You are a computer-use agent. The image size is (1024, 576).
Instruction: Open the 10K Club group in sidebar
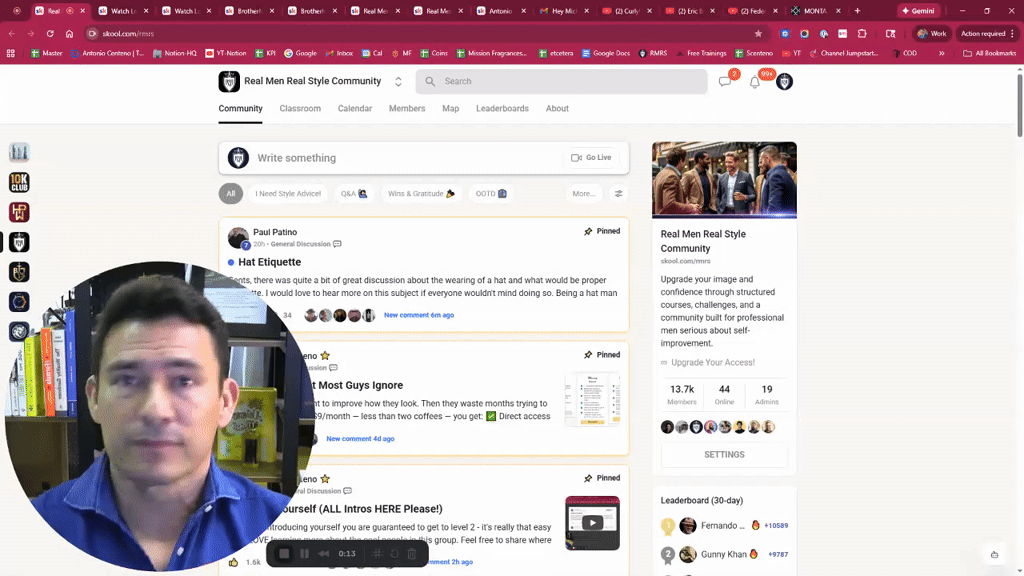pyautogui.click(x=19, y=182)
